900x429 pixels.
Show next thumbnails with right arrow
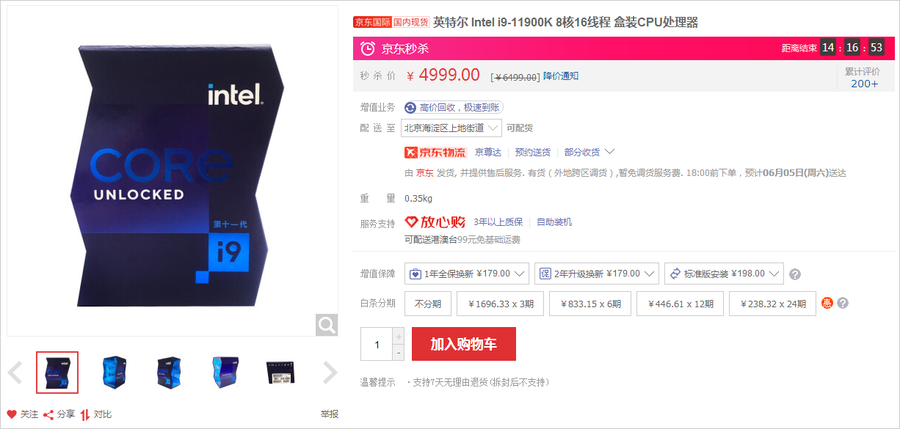330,373
